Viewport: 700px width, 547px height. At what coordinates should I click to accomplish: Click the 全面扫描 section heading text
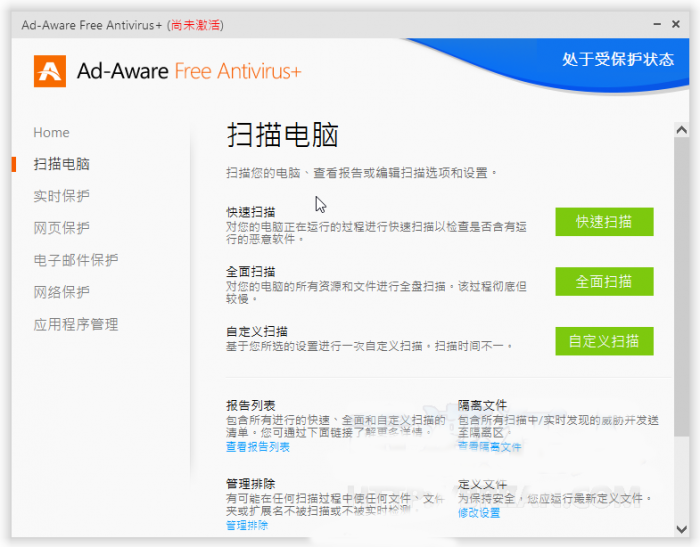coord(250,271)
